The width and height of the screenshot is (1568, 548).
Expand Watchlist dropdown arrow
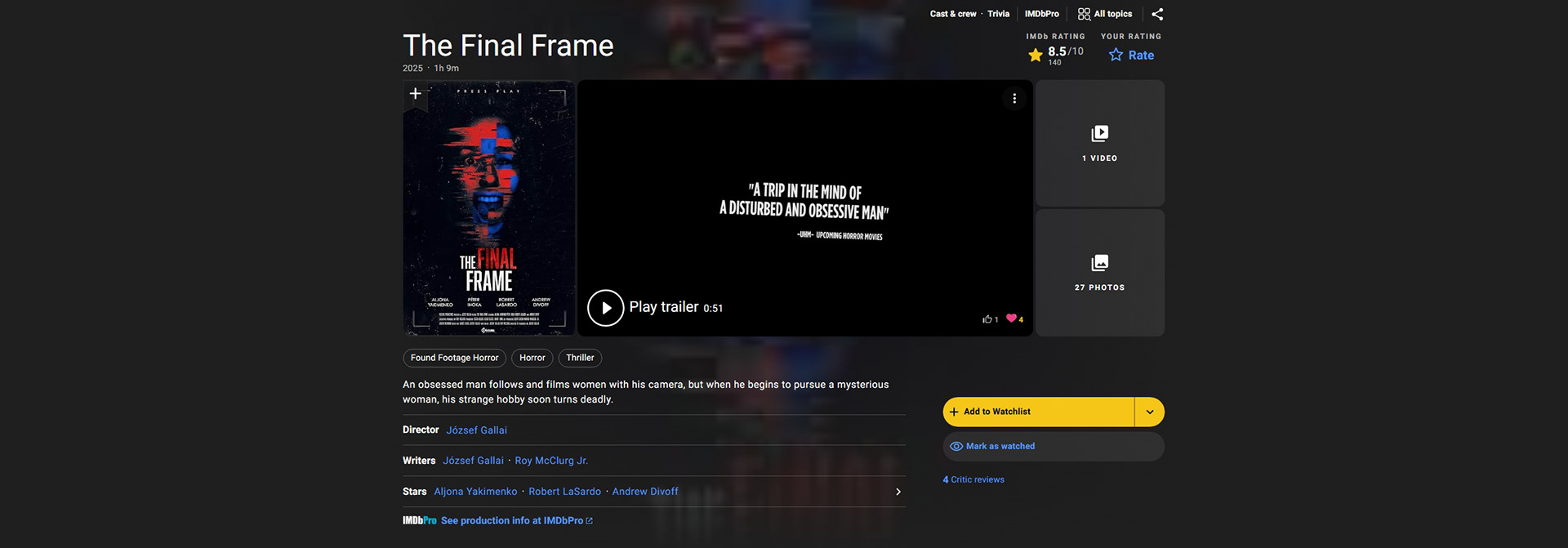[1150, 412]
